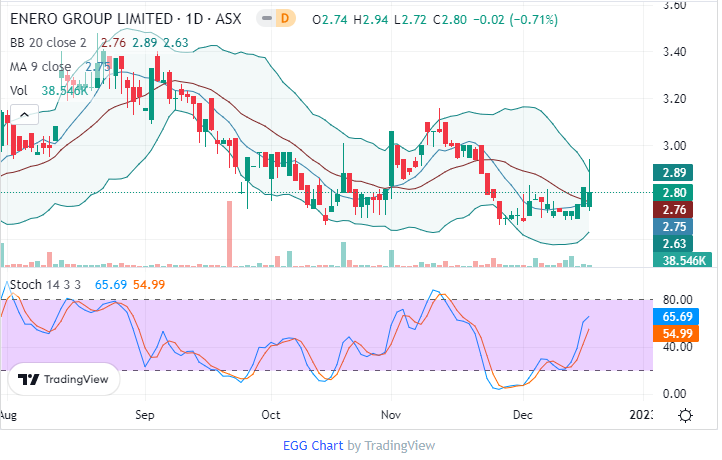Click the Sep label on time axis
The width and height of the screenshot is (722, 460).
pyautogui.click(x=146, y=413)
